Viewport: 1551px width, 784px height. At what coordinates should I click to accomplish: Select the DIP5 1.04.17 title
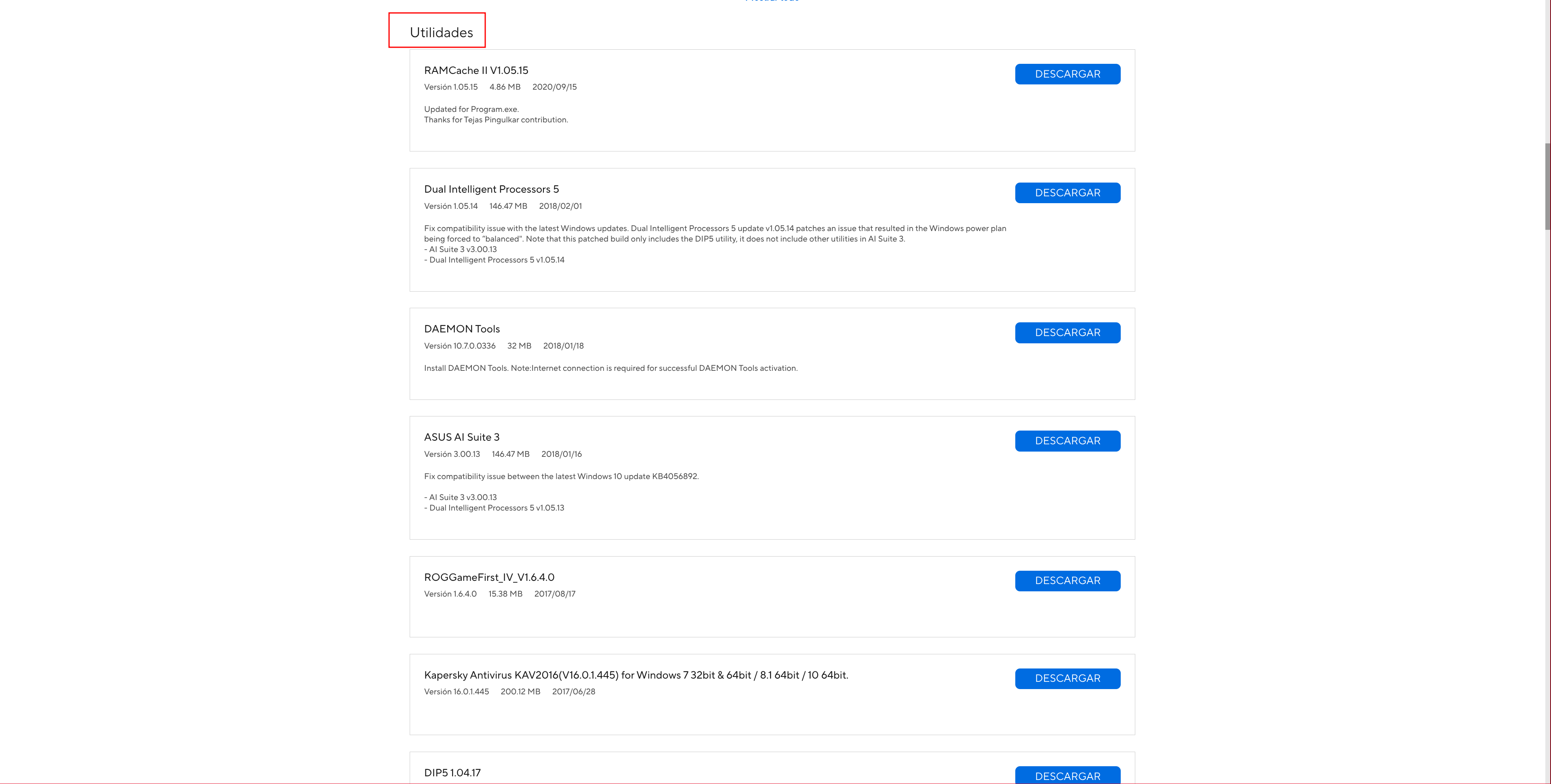pyautogui.click(x=452, y=773)
